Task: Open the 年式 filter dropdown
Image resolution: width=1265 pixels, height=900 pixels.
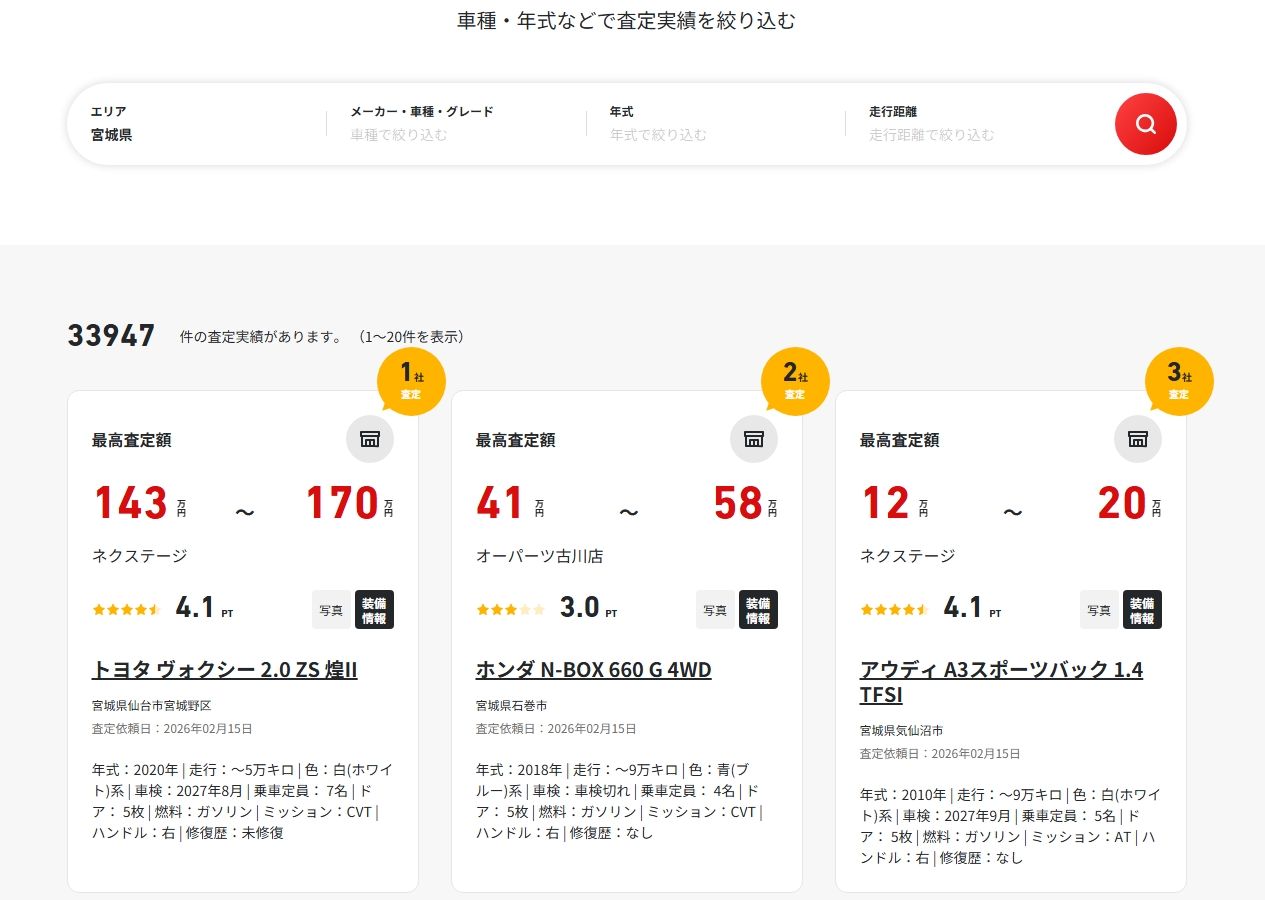Action: point(714,124)
